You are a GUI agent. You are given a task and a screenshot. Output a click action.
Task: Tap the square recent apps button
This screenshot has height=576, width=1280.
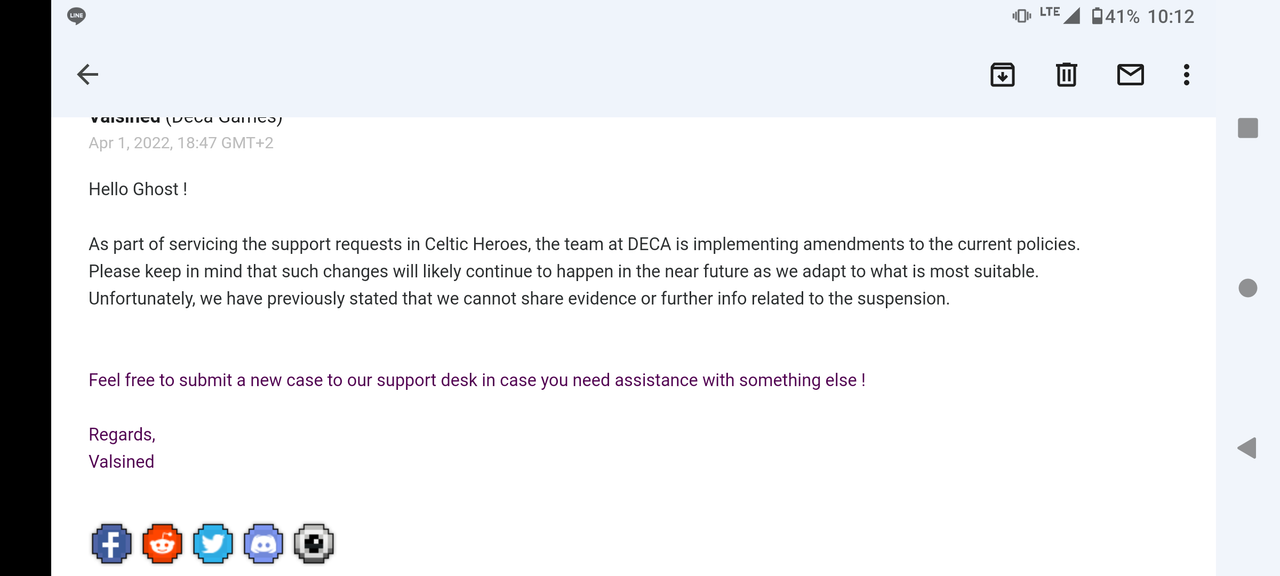(x=1248, y=128)
